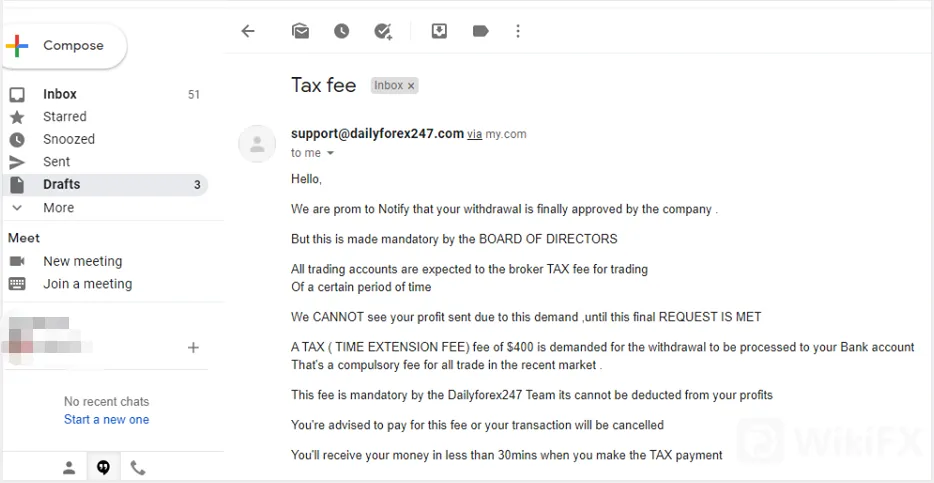Mark the email as unread
The width and height of the screenshot is (934, 483).
tap(300, 31)
